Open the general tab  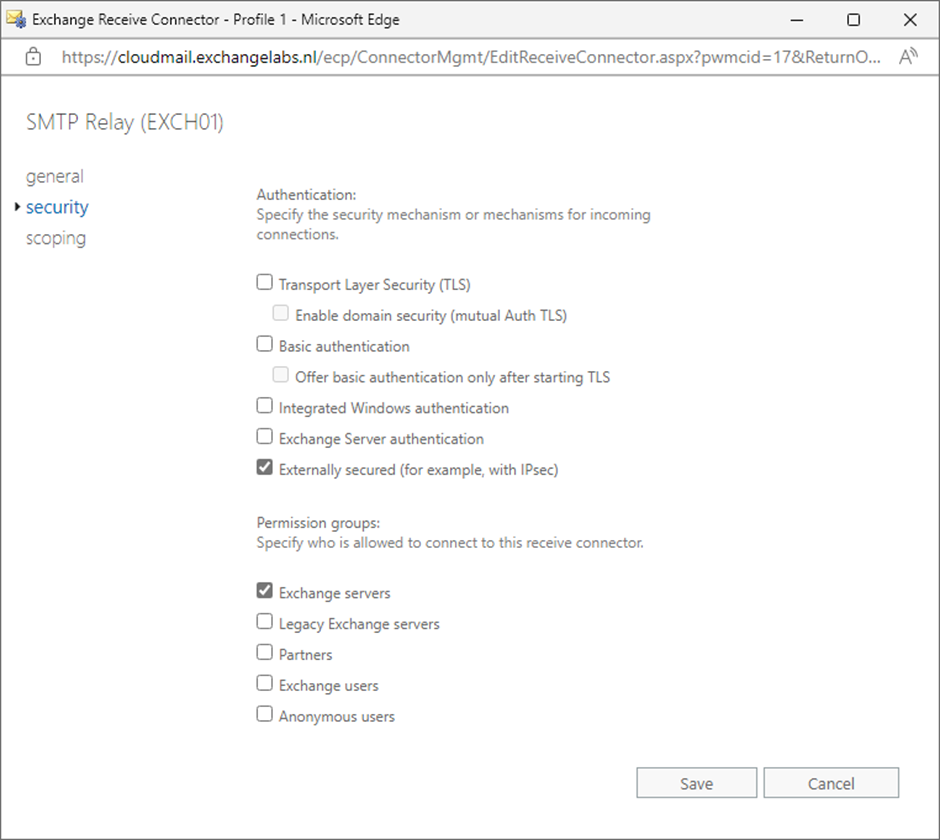55,176
